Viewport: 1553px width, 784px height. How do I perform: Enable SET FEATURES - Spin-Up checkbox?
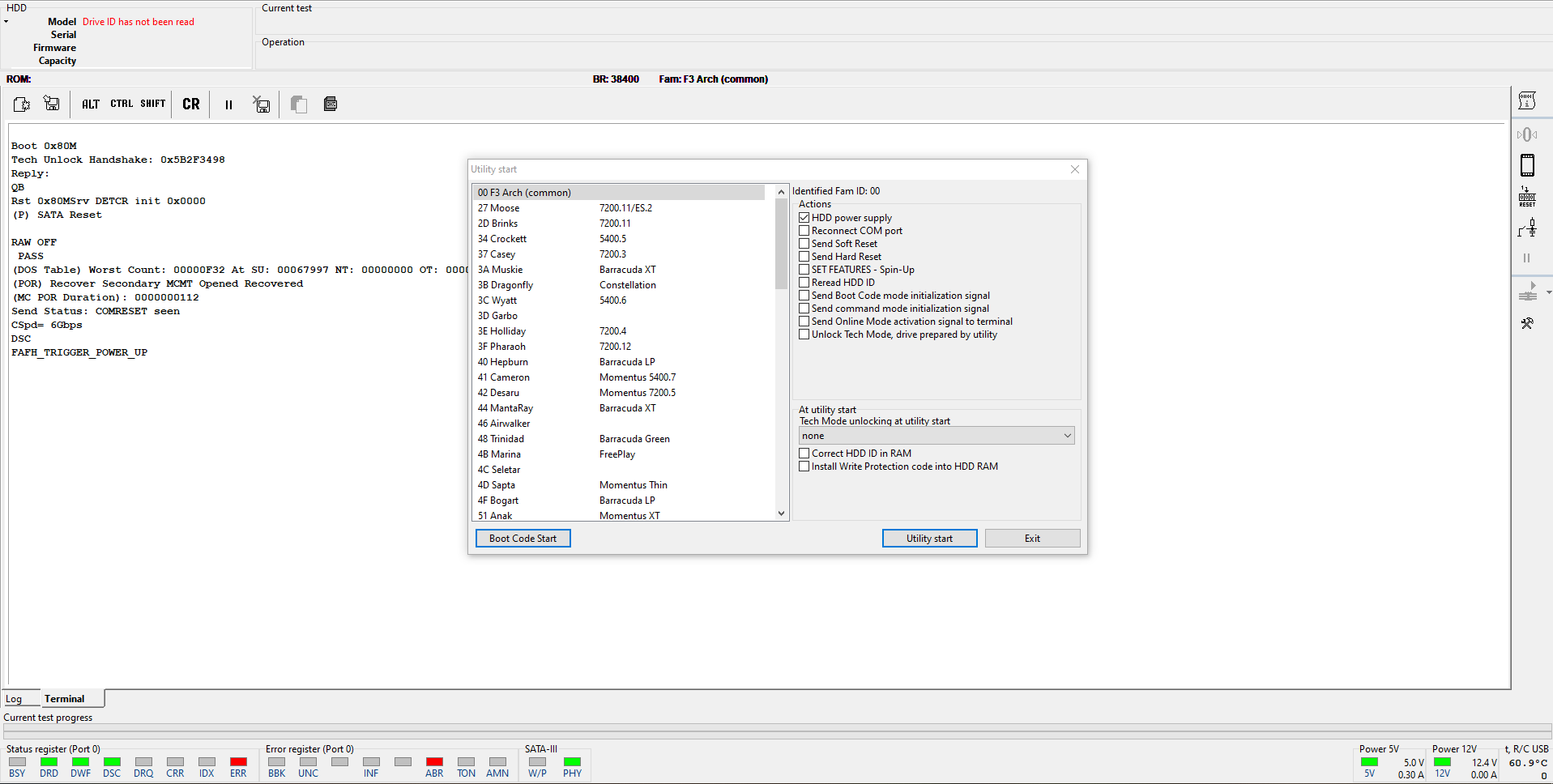click(x=804, y=270)
